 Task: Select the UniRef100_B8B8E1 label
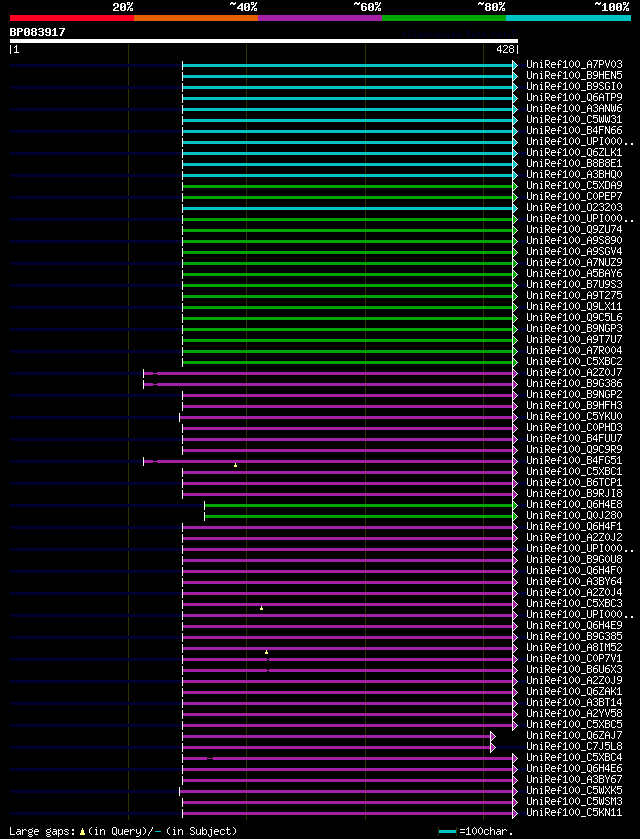[574, 164]
